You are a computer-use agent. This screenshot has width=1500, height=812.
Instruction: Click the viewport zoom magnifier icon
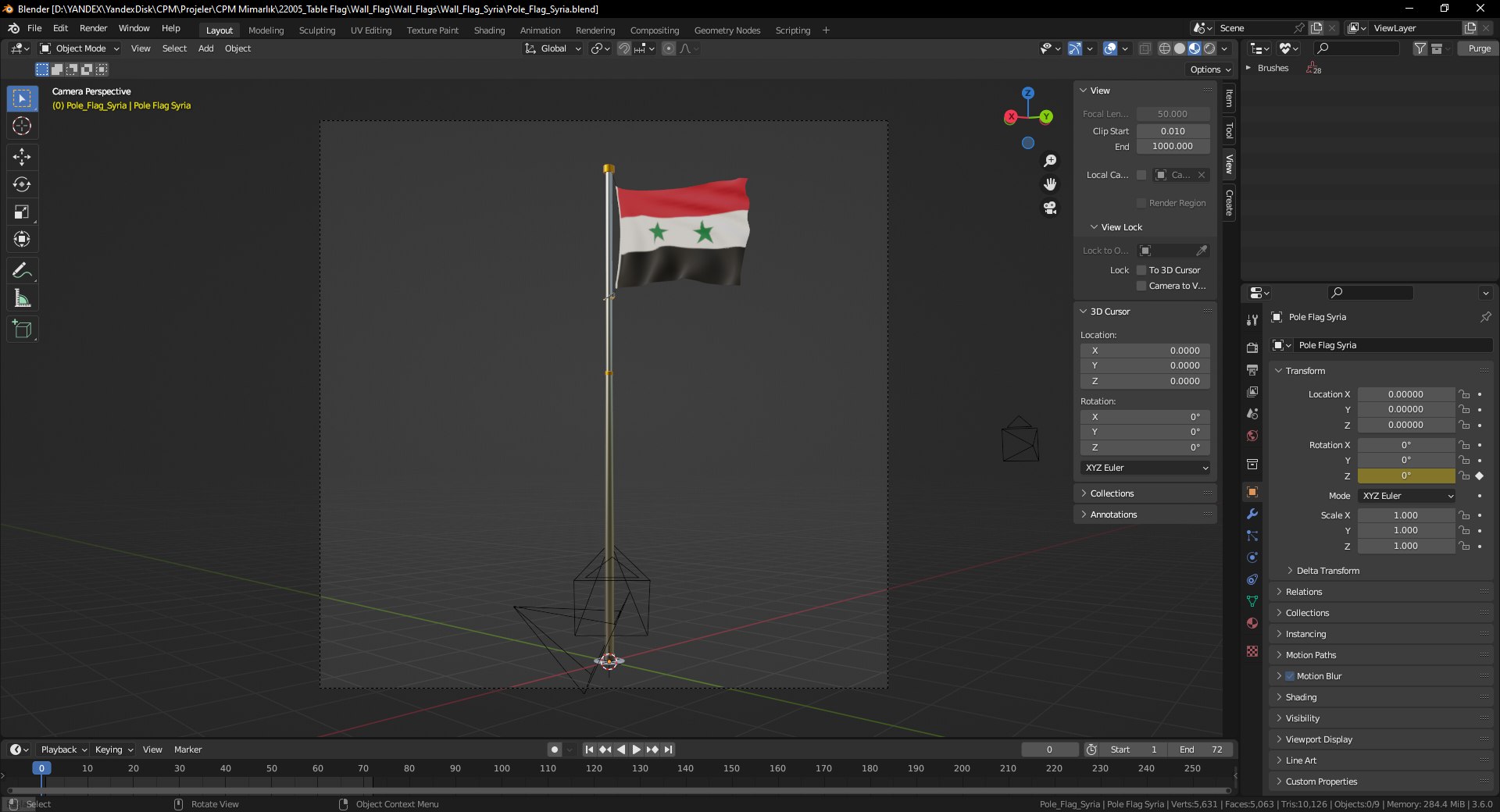[1050, 161]
